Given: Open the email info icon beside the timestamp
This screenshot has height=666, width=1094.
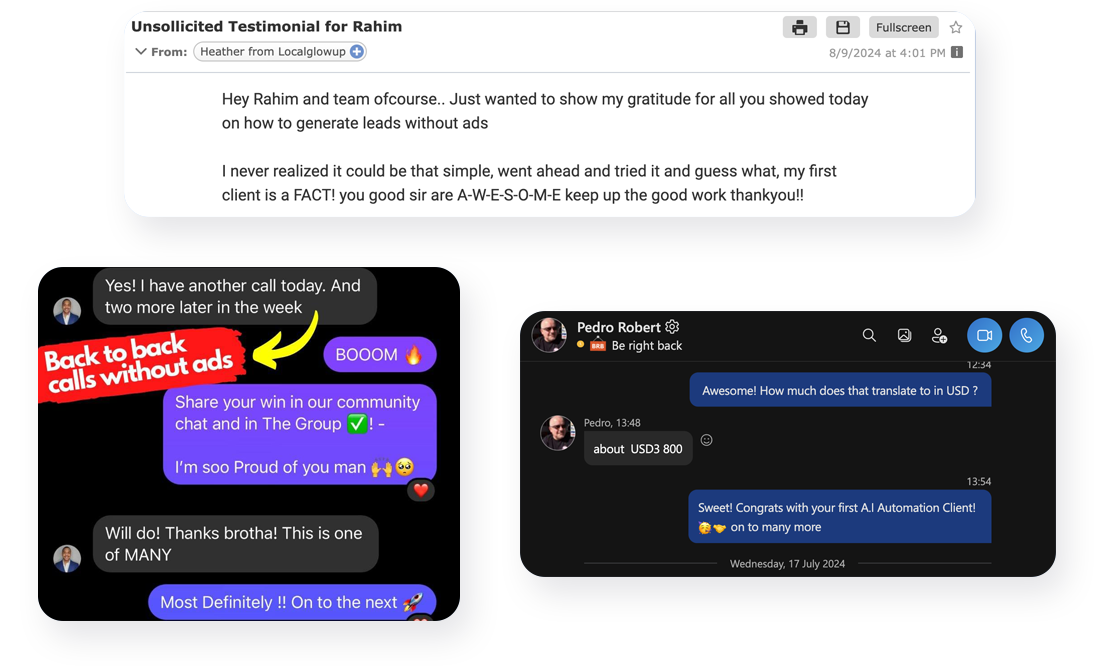Looking at the screenshot, I should (957, 52).
